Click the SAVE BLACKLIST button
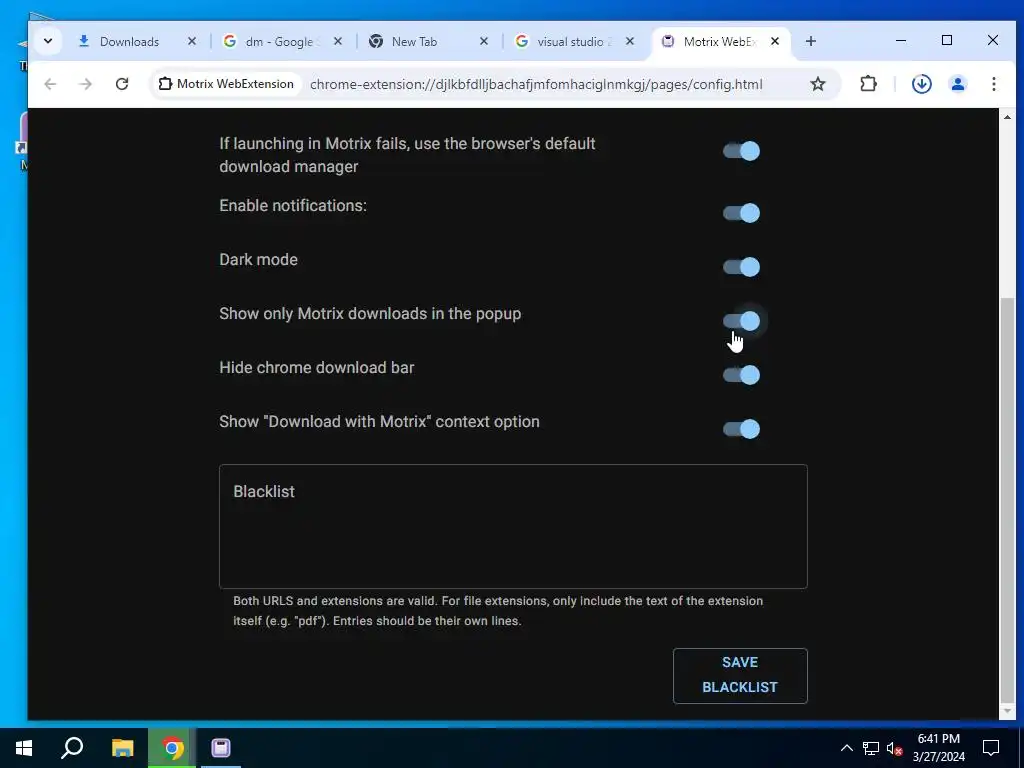The height and width of the screenshot is (768, 1024). pyautogui.click(x=740, y=675)
